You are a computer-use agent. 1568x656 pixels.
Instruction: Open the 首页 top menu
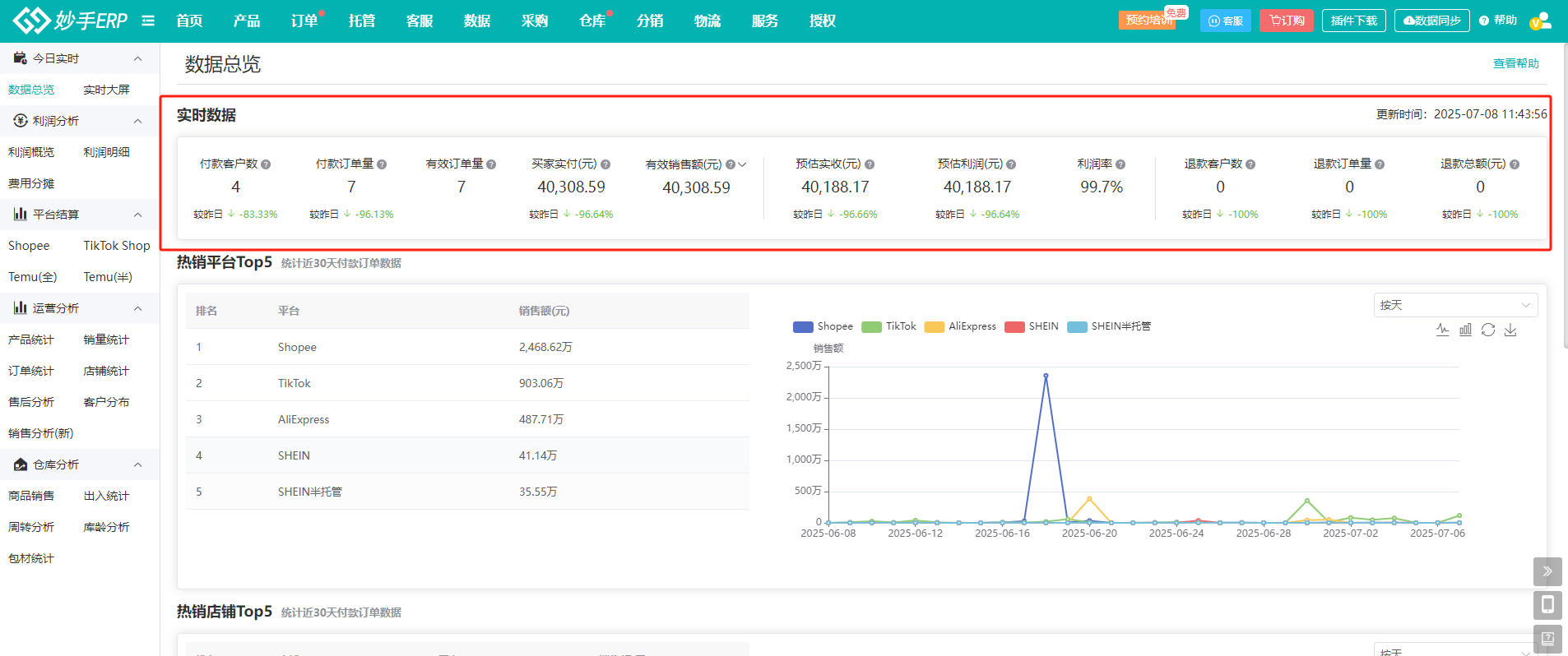tap(189, 21)
